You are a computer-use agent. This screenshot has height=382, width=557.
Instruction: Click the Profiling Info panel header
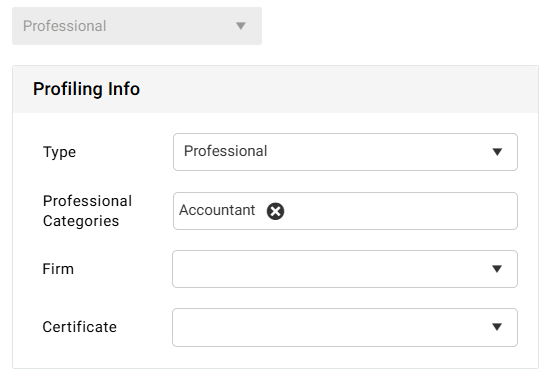click(275, 89)
